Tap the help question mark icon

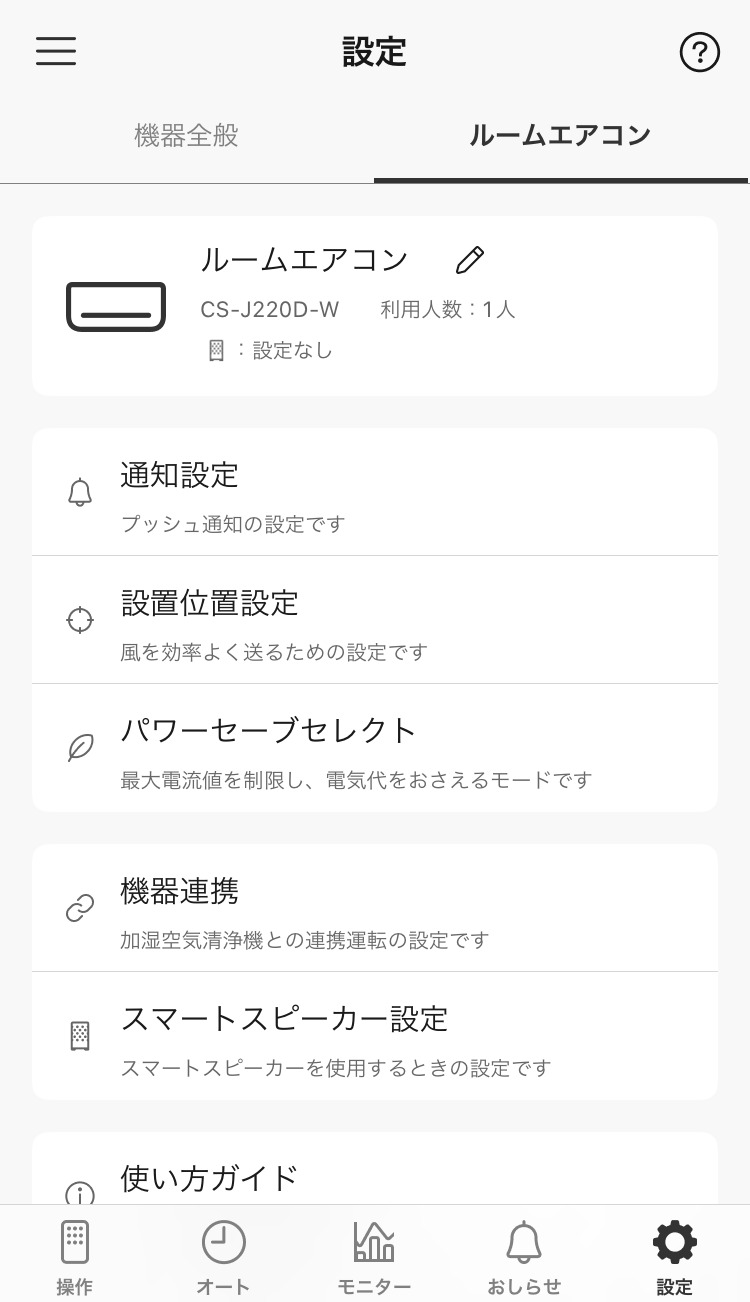coord(699,52)
